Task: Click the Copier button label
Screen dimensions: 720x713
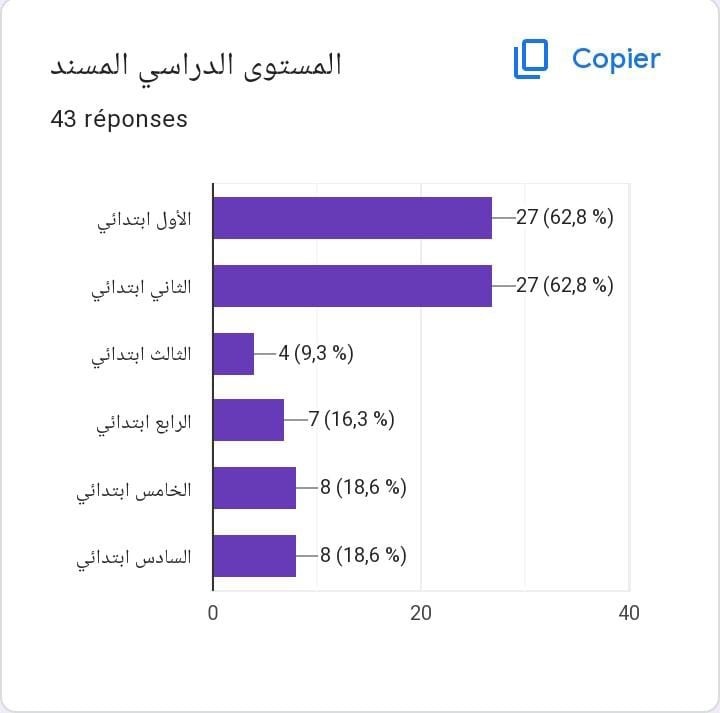Action: coord(616,59)
